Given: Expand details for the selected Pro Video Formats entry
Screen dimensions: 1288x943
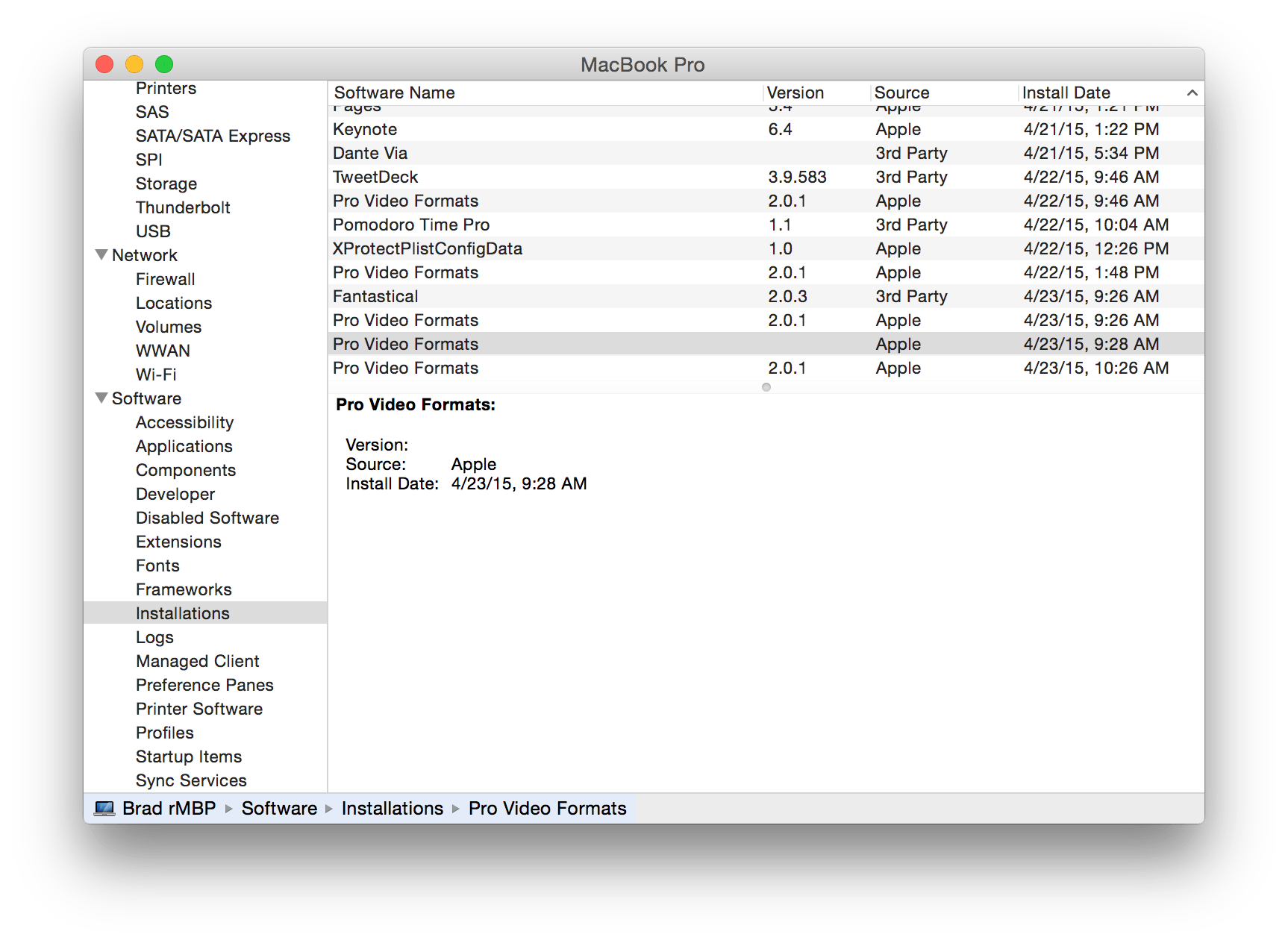Looking at the screenshot, I should 766,387.
